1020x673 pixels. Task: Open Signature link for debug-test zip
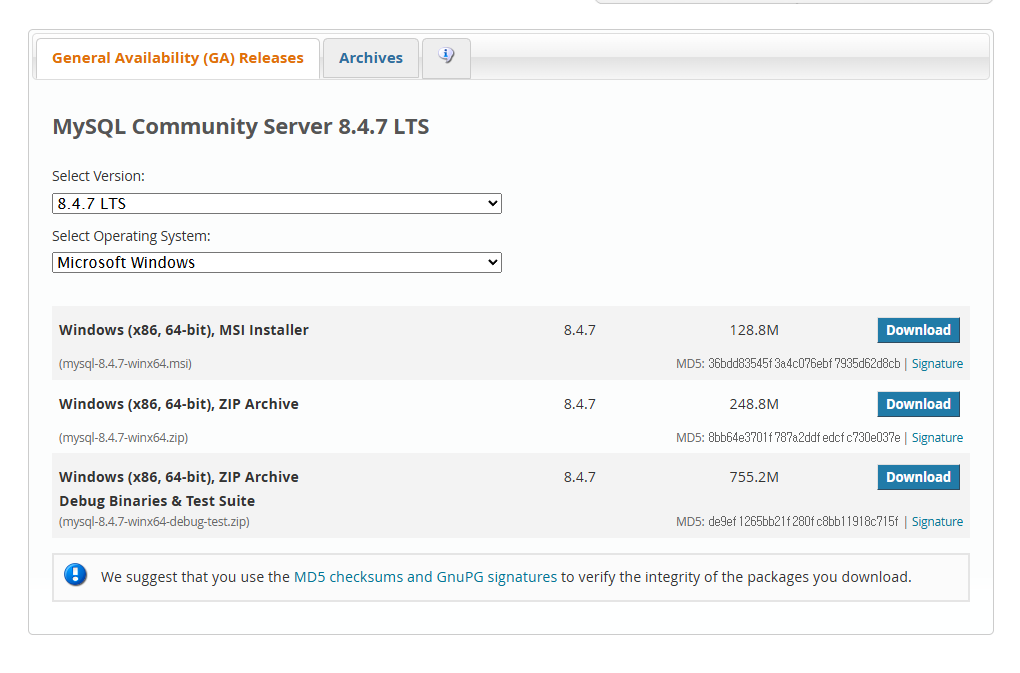click(x=937, y=521)
